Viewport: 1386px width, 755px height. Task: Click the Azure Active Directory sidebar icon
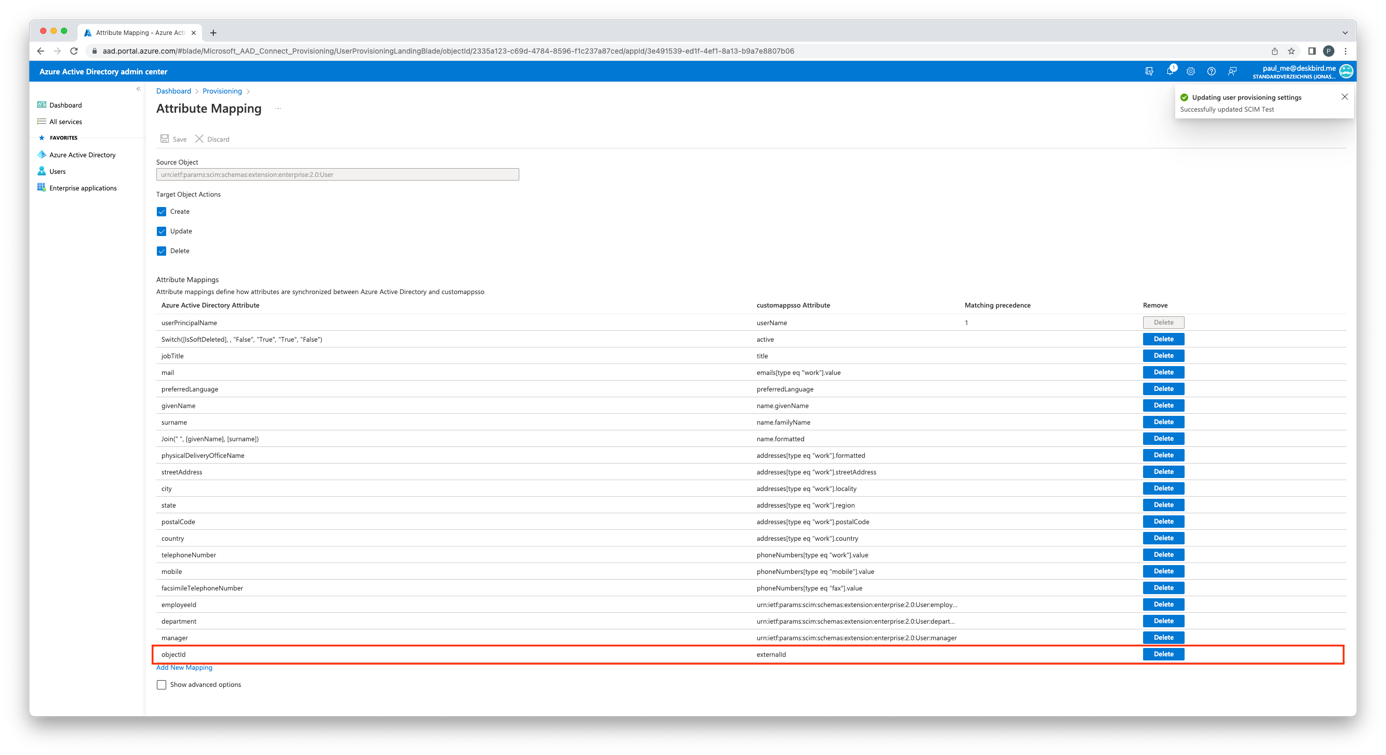[42, 155]
